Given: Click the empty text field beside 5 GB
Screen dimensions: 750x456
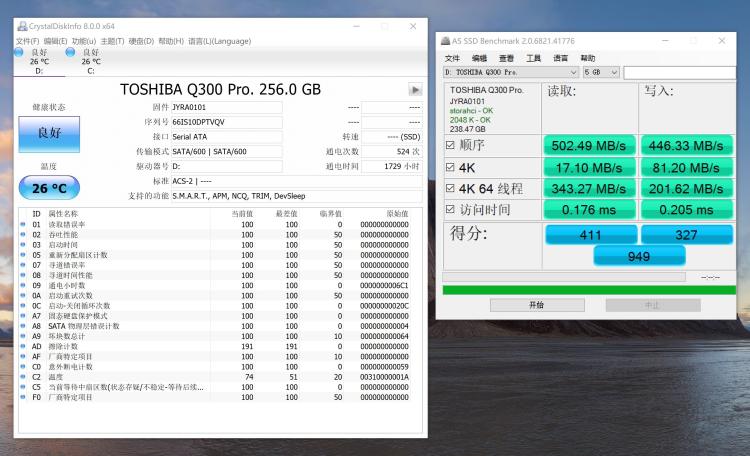Looking at the screenshot, I should pyautogui.click(x=680, y=72).
